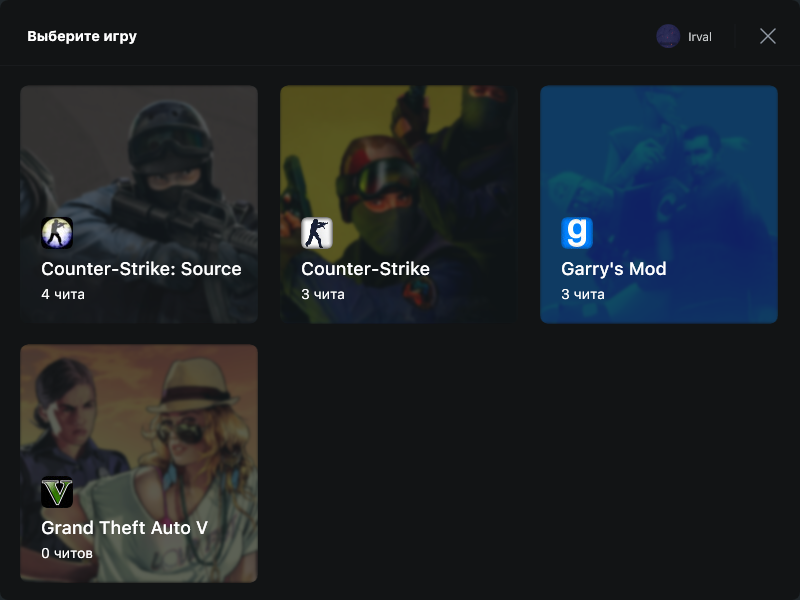Screen dimensions: 800x600
Task: Click the '4 чита' count label
Action: click(63, 294)
